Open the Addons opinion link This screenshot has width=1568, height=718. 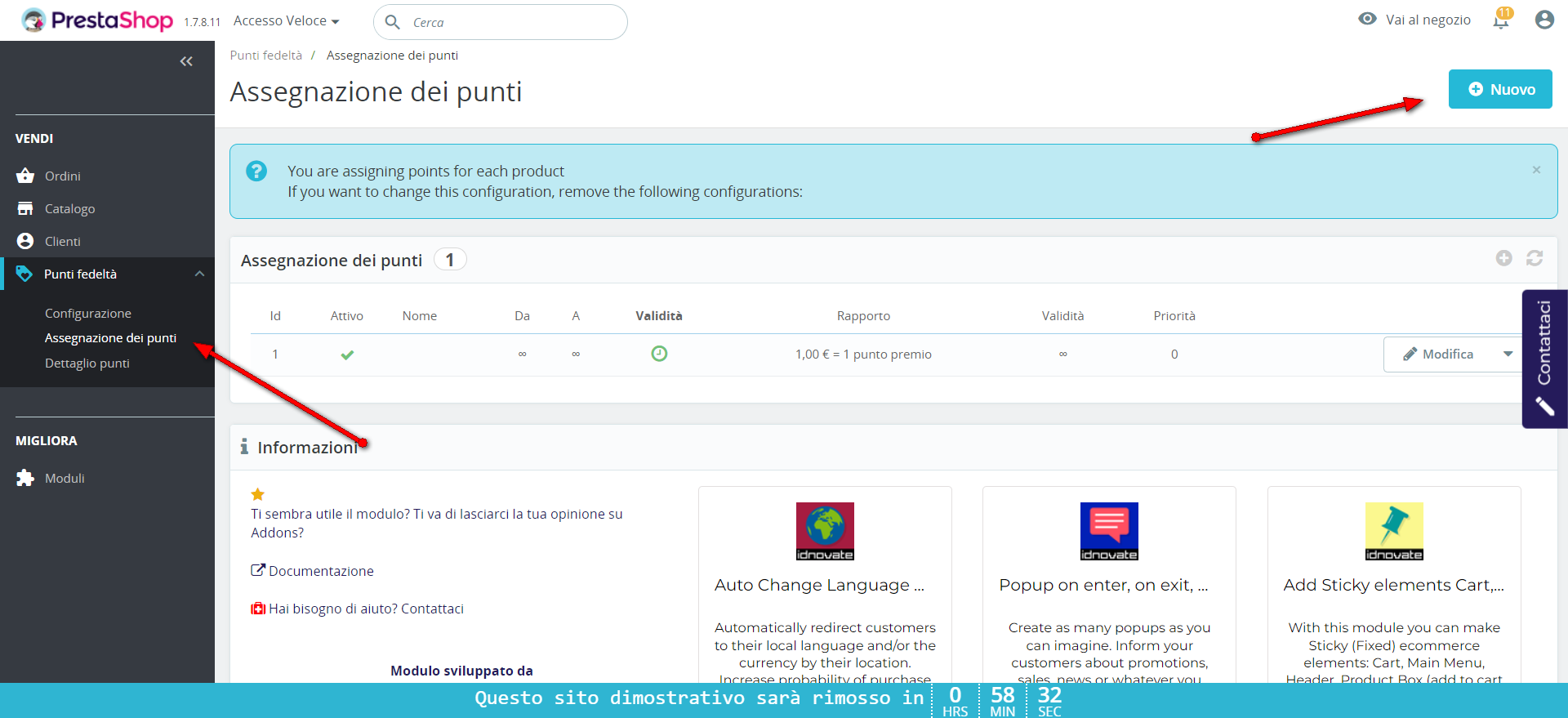(x=436, y=524)
